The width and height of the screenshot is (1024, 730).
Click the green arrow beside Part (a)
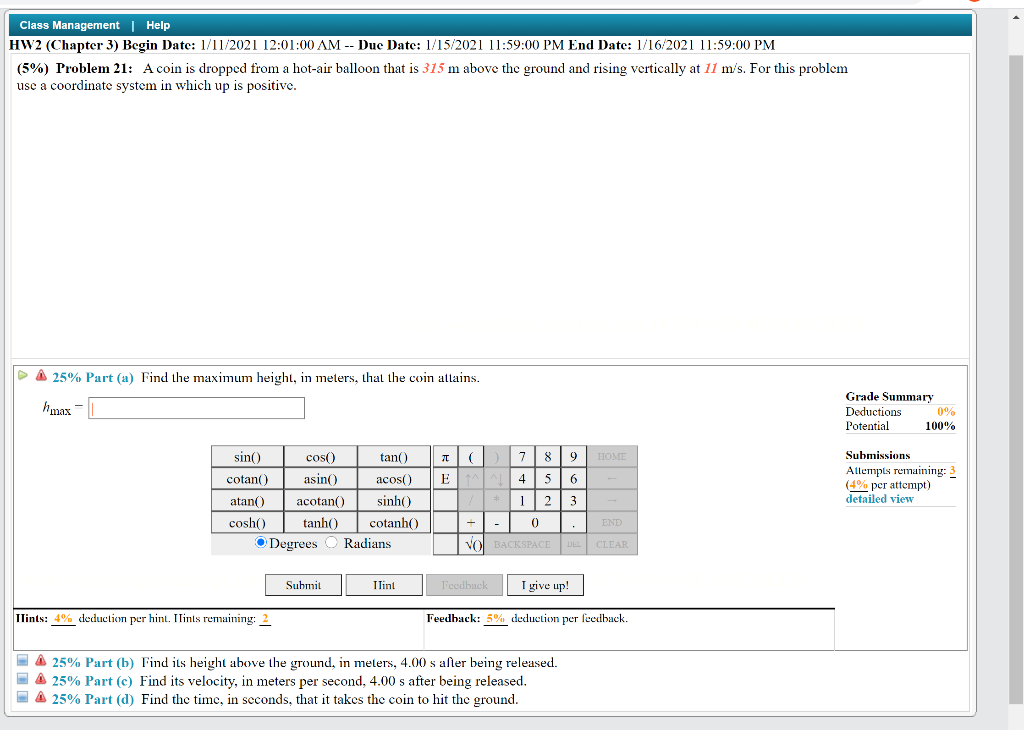point(19,374)
